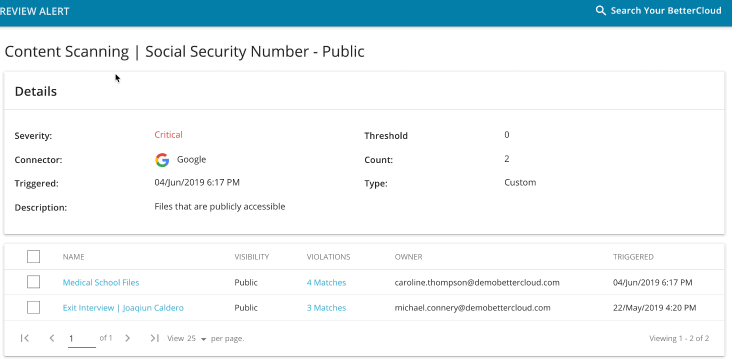View the 4 Matches violations
The image size is (732, 360).
pyautogui.click(x=326, y=282)
